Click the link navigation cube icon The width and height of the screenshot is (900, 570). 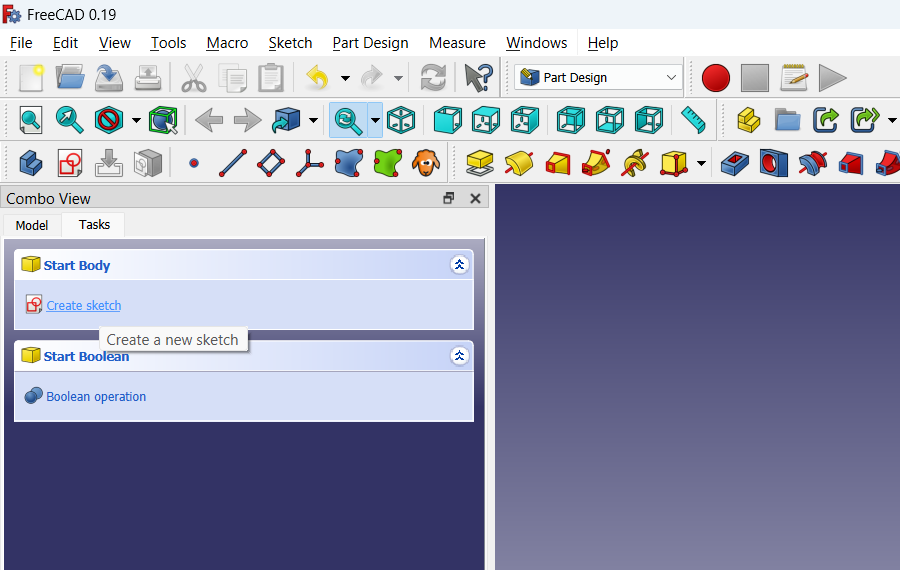tap(286, 120)
